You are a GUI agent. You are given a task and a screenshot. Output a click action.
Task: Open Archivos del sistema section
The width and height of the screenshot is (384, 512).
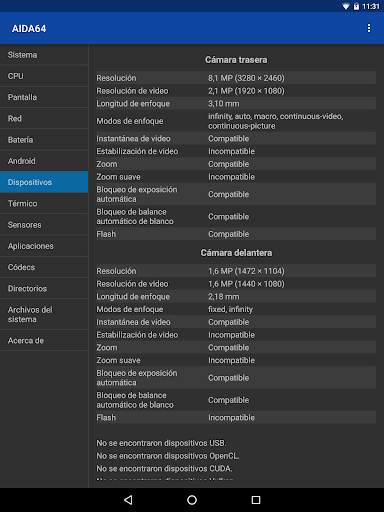pos(44,314)
